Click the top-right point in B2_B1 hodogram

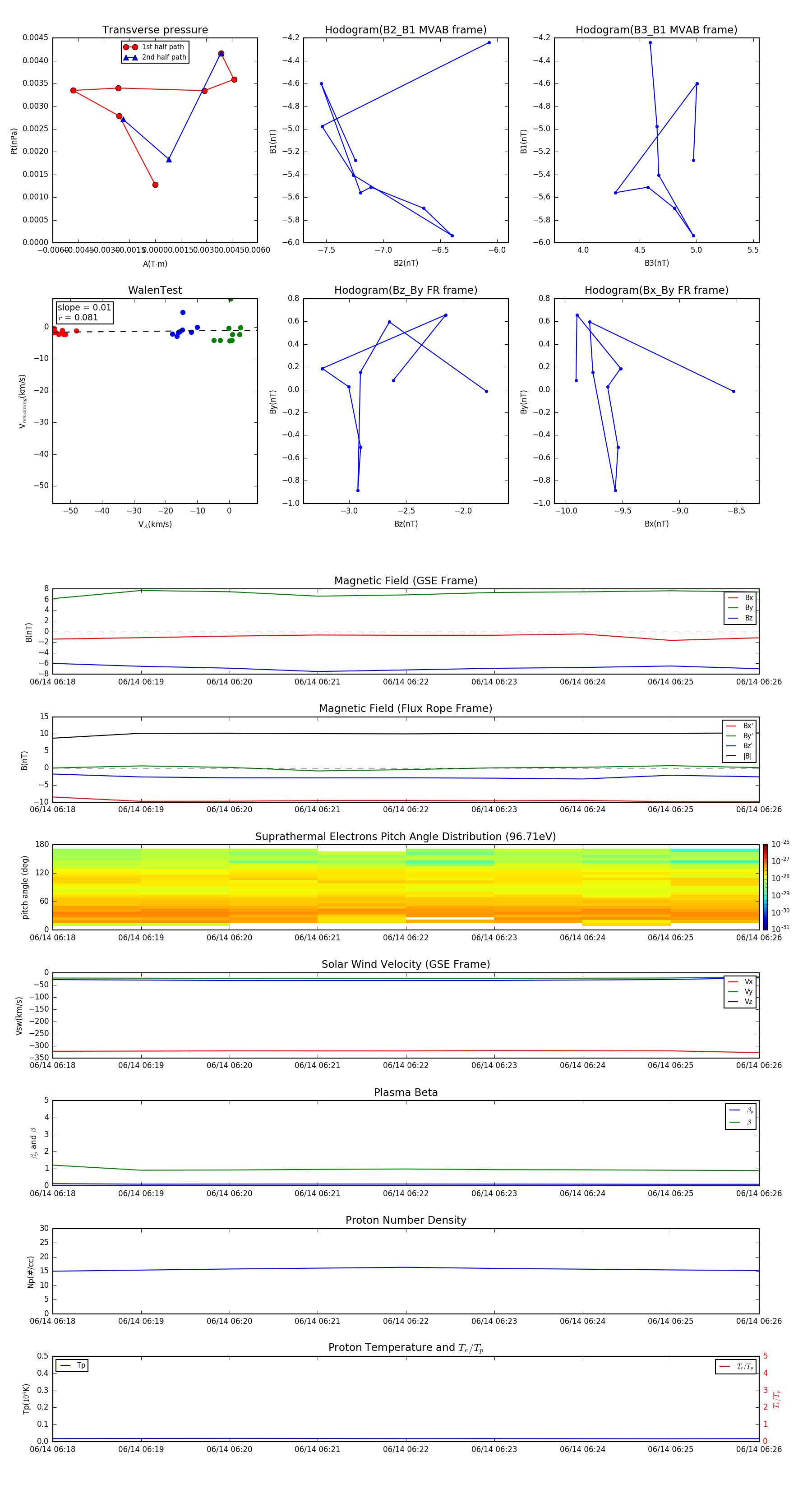click(489, 43)
